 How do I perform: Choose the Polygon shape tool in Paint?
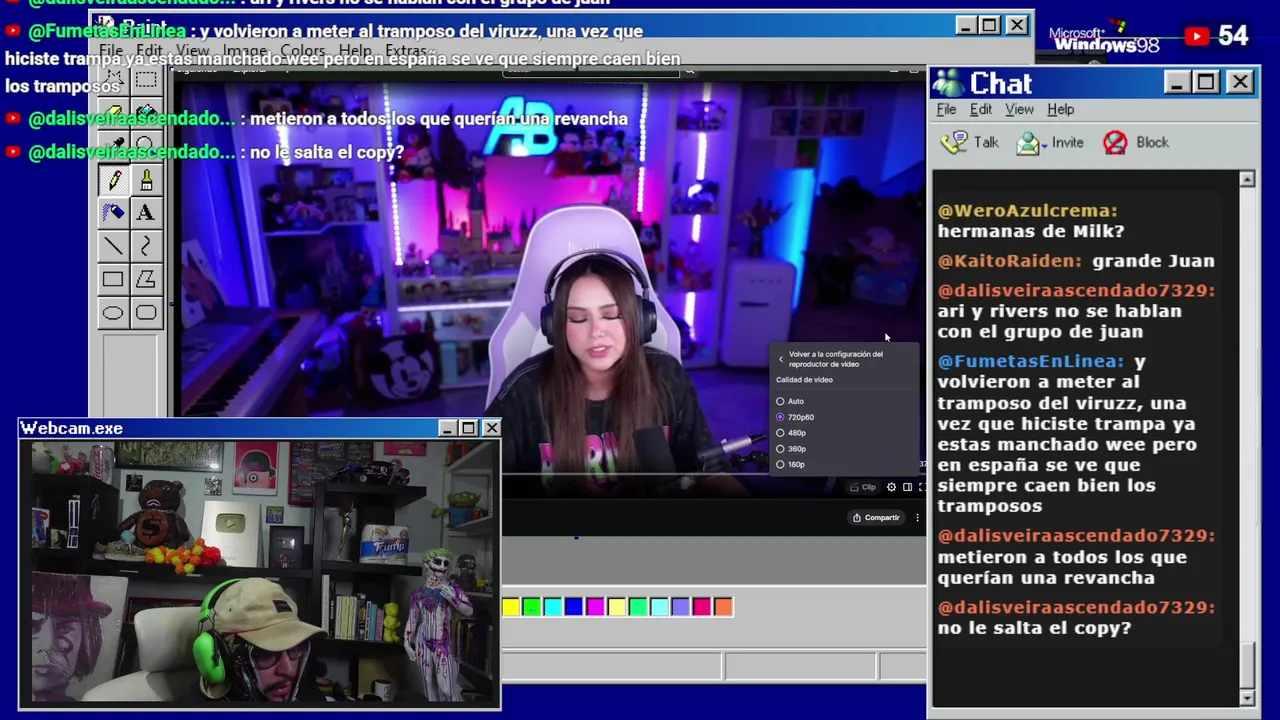[x=146, y=280]
